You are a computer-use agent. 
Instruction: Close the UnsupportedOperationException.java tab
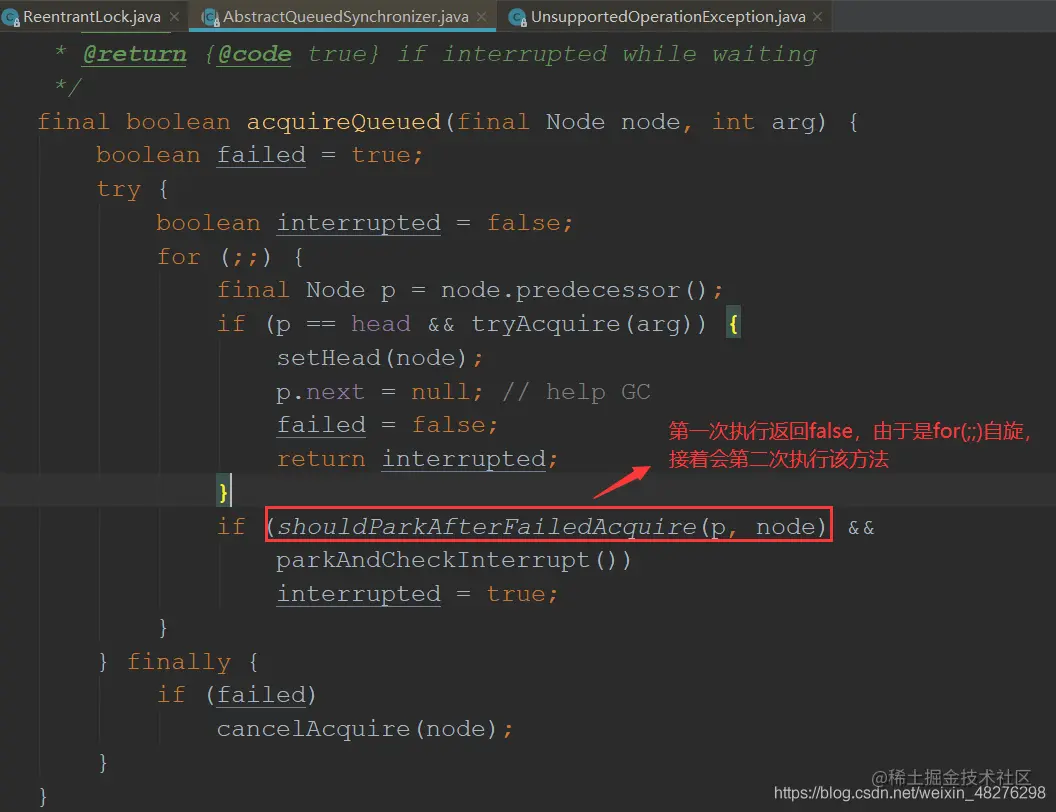coord(818,17)
